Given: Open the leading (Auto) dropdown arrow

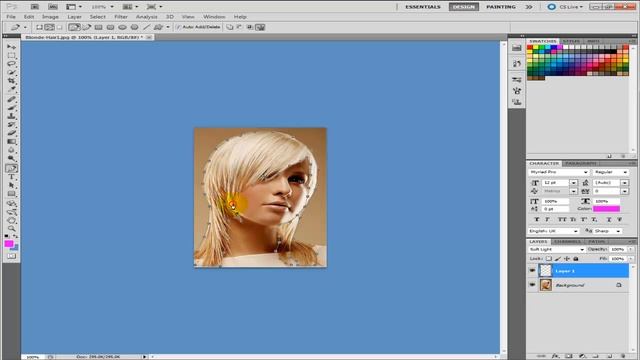Looking at the screenshot, I should 624,182.
